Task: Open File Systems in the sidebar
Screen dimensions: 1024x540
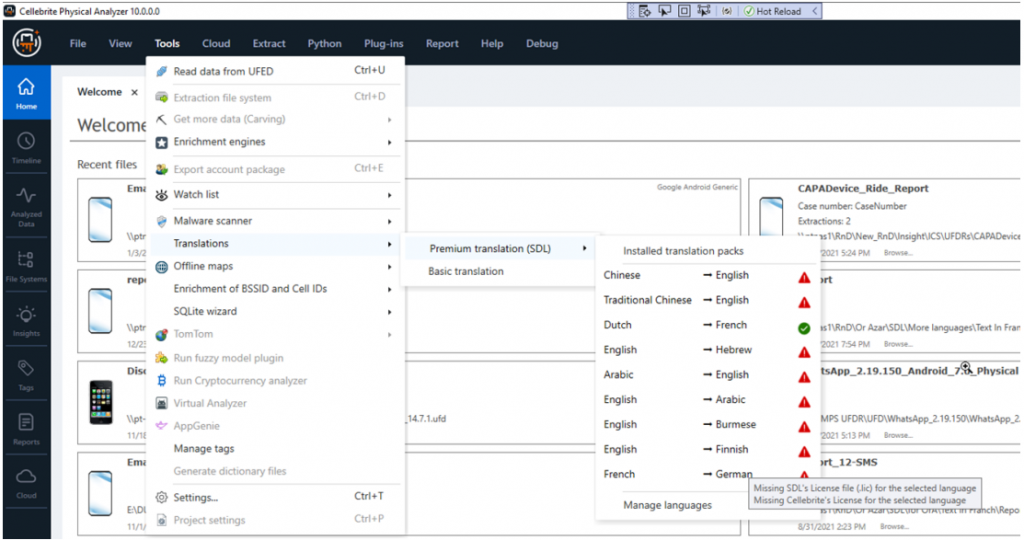Action: pos(26,266)
